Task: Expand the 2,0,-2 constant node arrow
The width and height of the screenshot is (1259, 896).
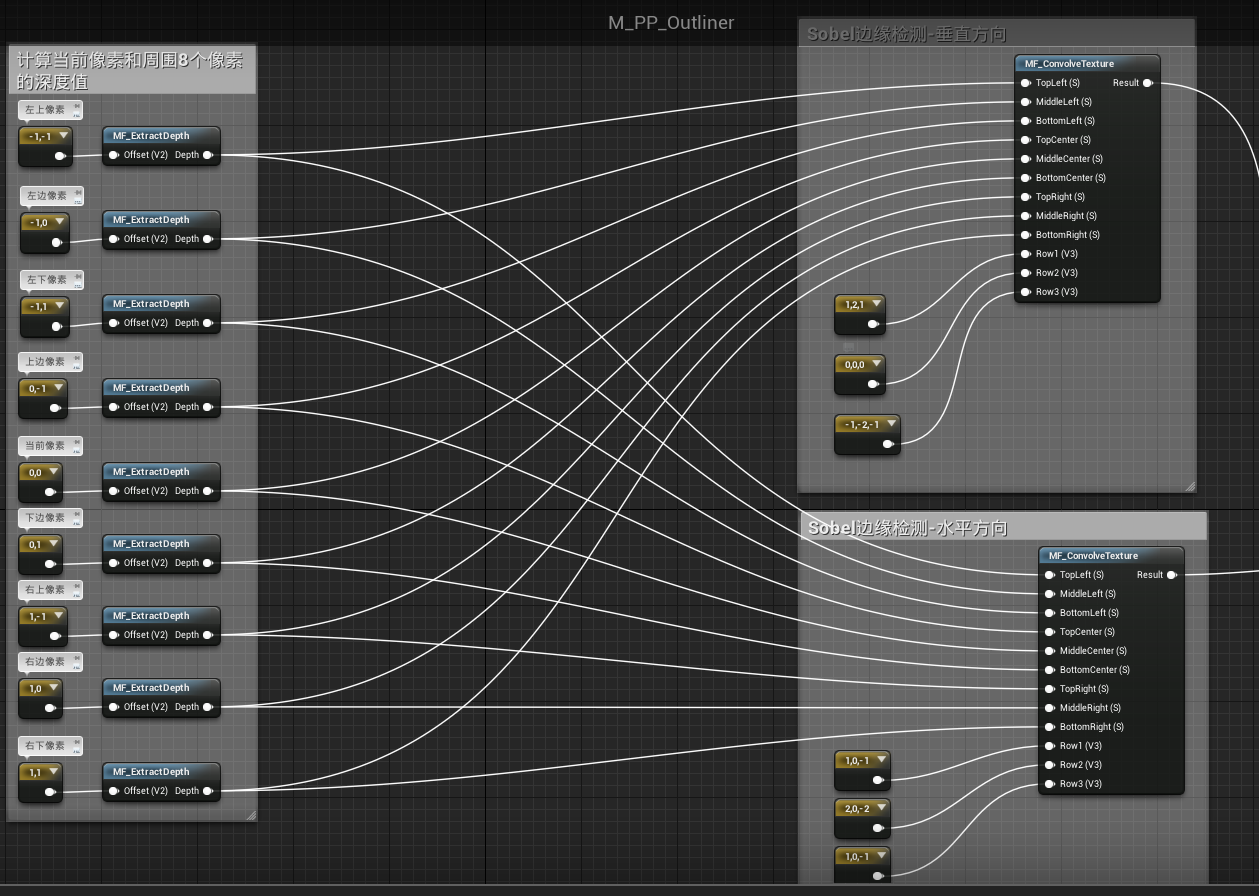Action: [881, 808]
